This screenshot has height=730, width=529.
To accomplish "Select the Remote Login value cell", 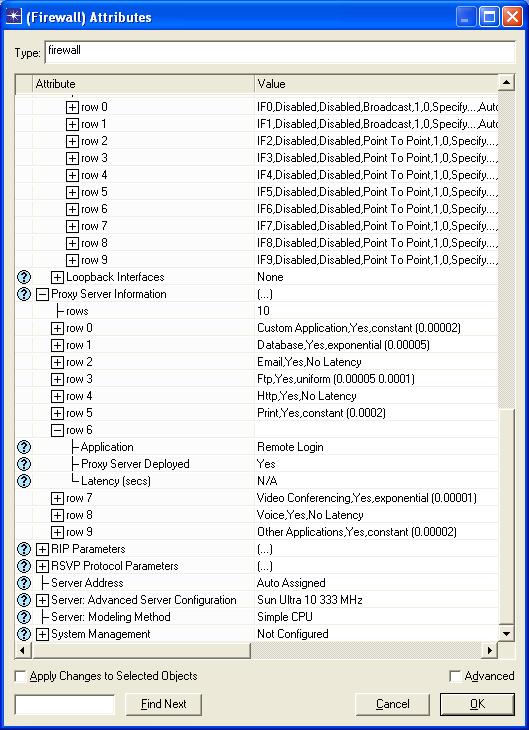I will pyautogui.click(x=376, y=447).
